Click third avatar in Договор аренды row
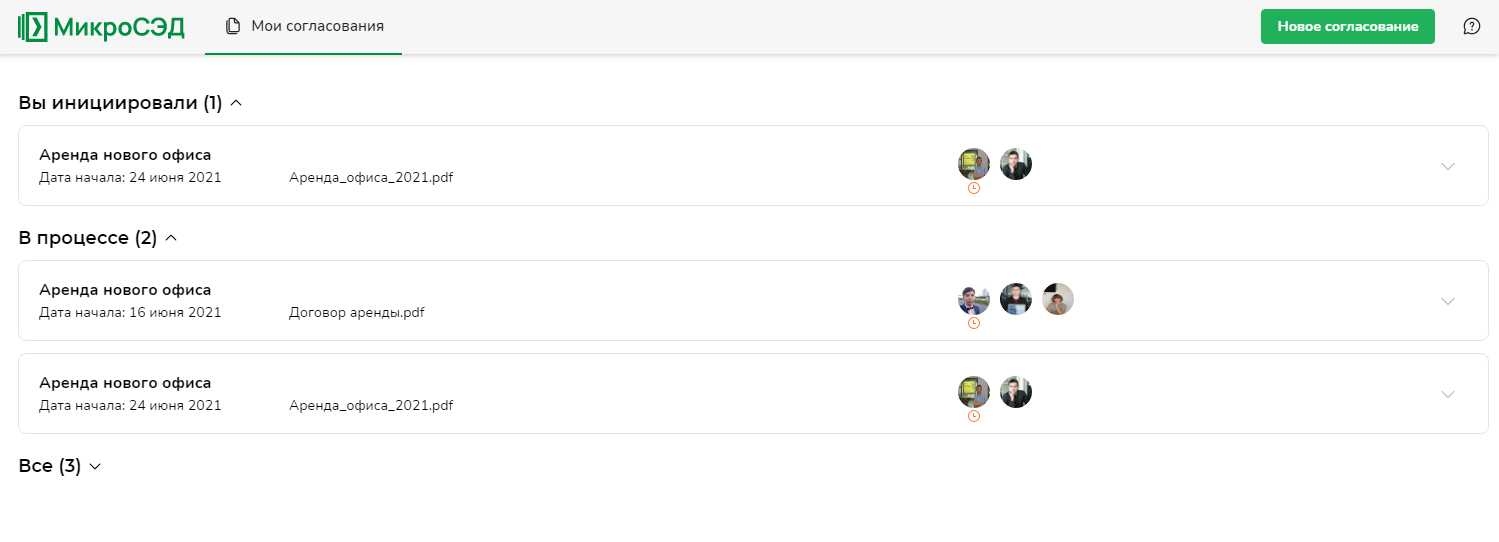The height and width of the screenshot is (542, 1499). point(1058,299)
